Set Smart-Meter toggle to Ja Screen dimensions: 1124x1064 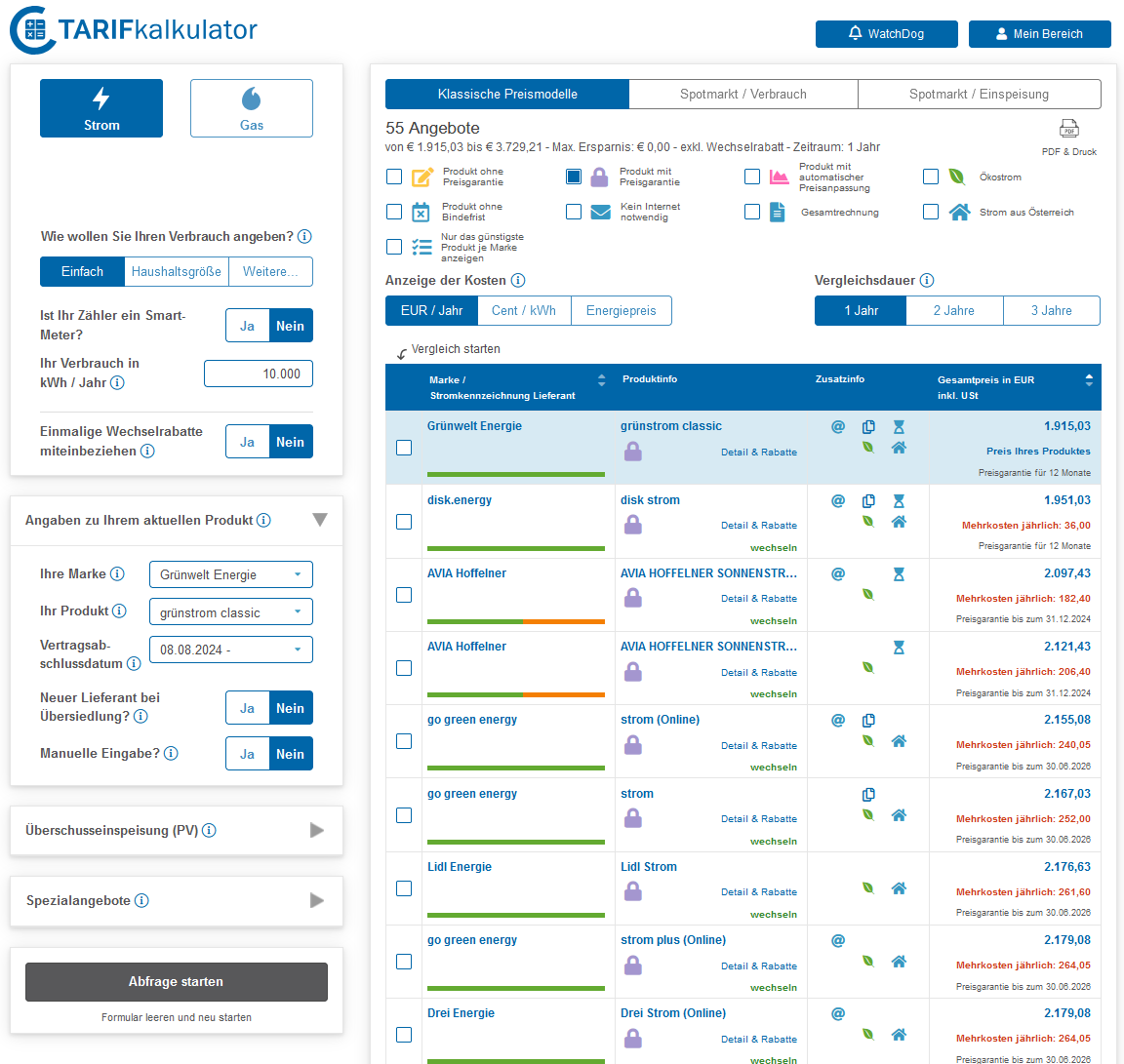coord(247,326)
